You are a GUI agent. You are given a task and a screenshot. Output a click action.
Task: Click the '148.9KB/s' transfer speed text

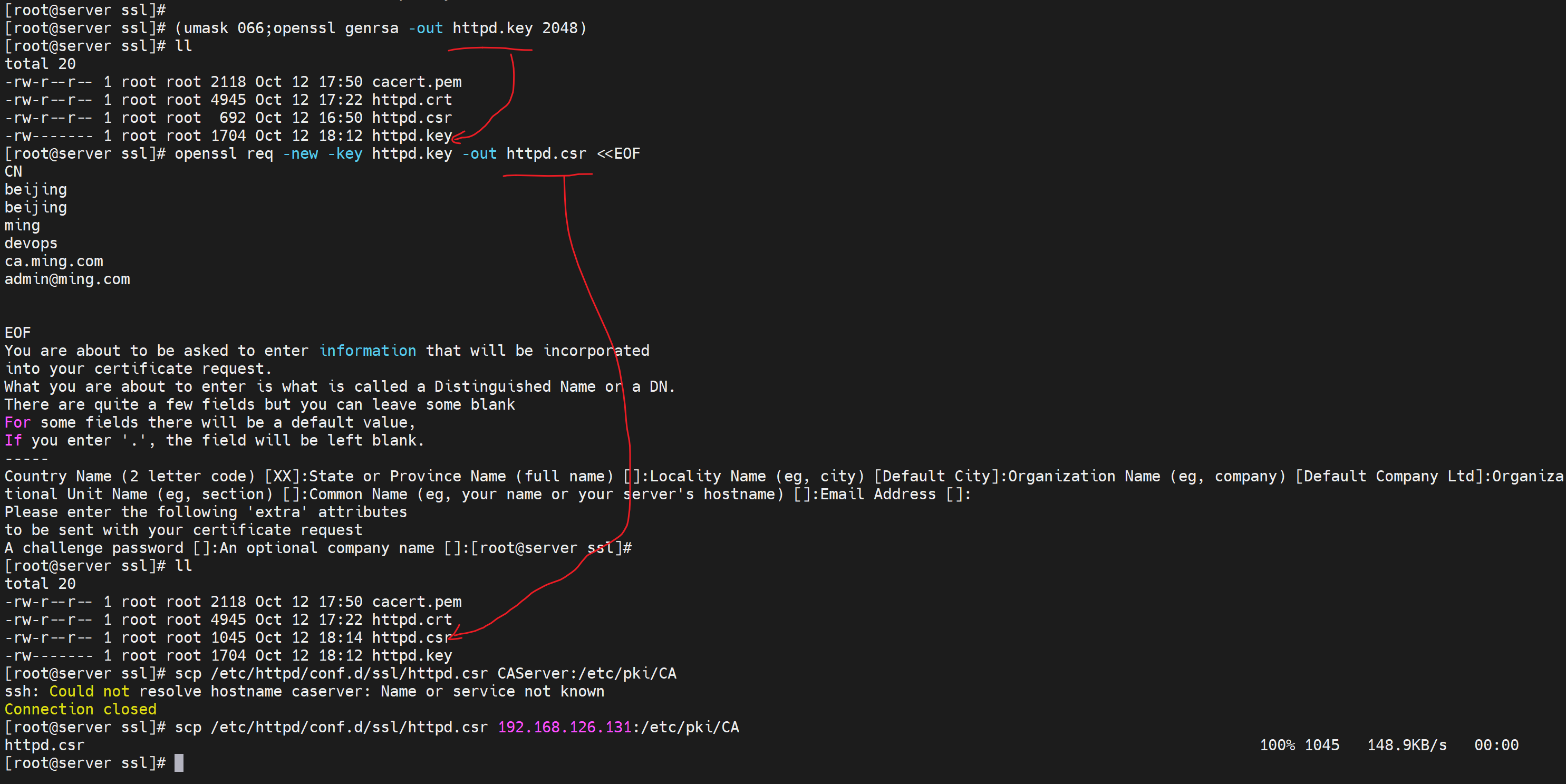tap(1407, 745)
